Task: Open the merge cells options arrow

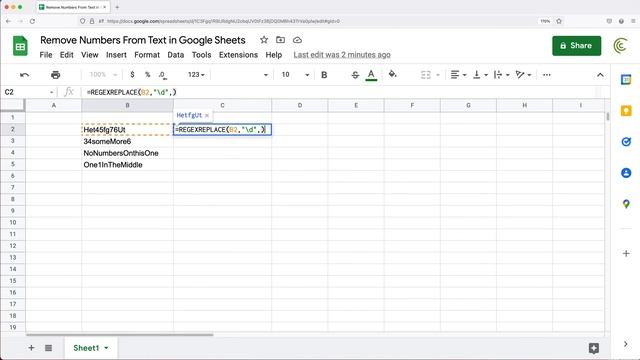Action: [438, 75]
